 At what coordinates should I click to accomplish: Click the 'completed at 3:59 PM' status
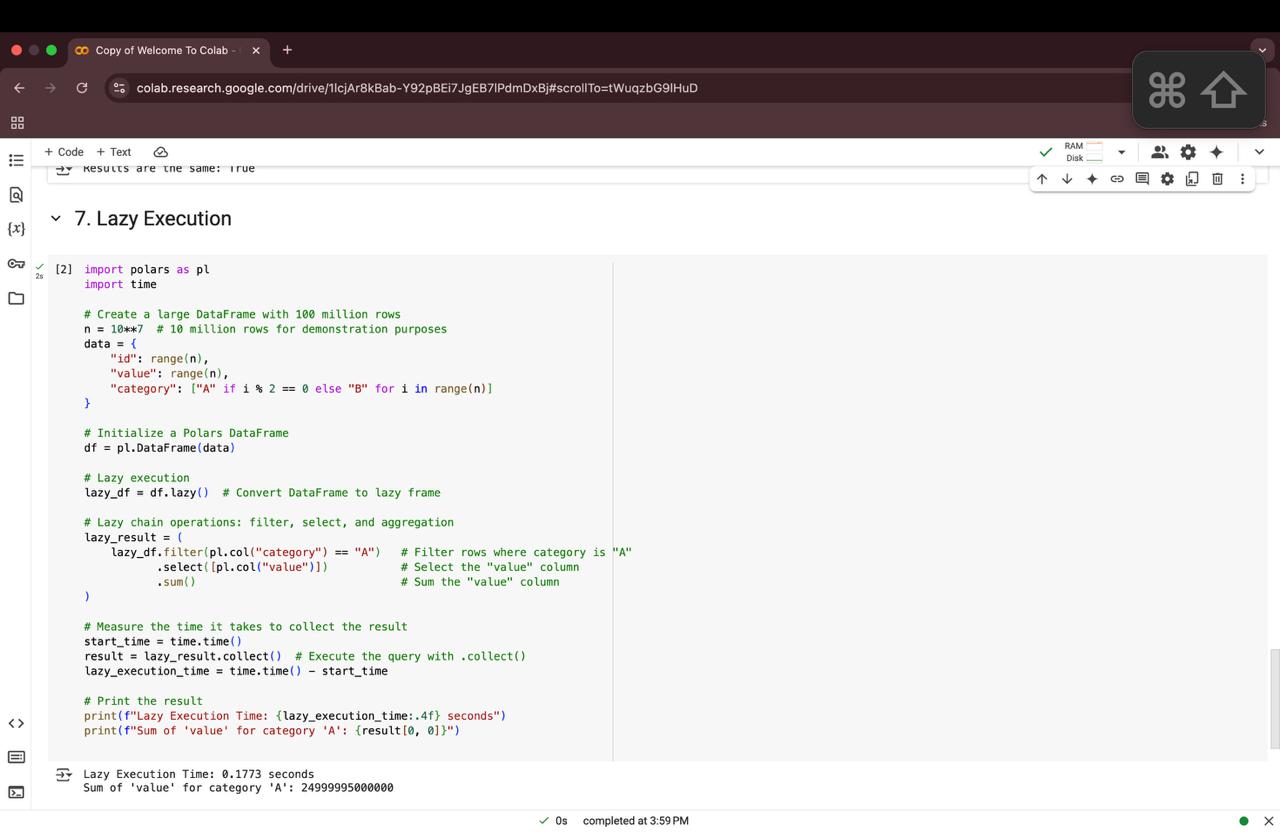coord(636,821)
